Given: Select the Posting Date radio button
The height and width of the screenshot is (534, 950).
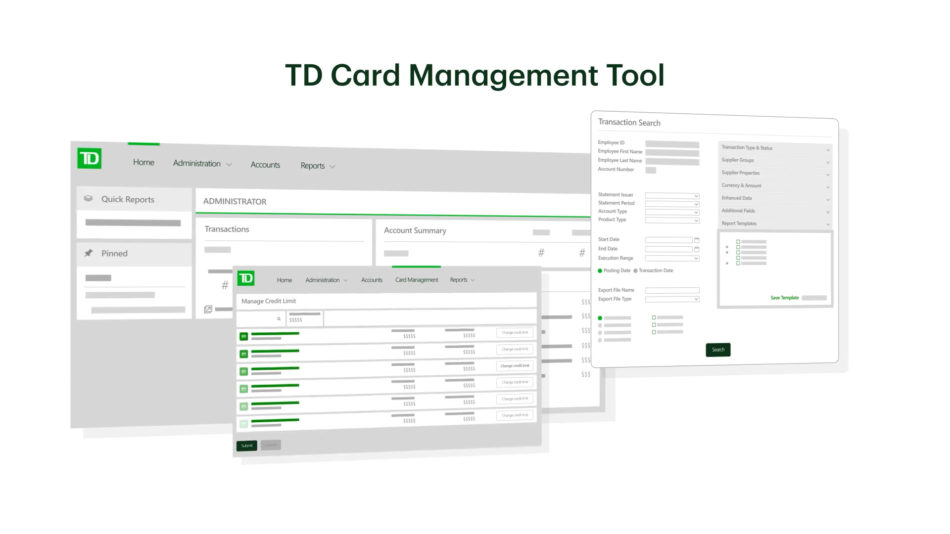Looking at the screenshot, I should pos(600,271).
